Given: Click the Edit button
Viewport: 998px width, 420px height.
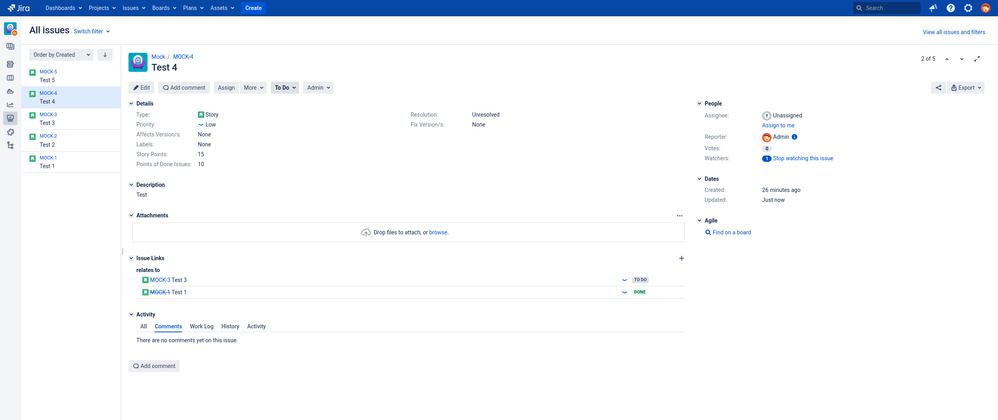Looking at the screenshot, I should pyautogui.click(x=141, y=88).
